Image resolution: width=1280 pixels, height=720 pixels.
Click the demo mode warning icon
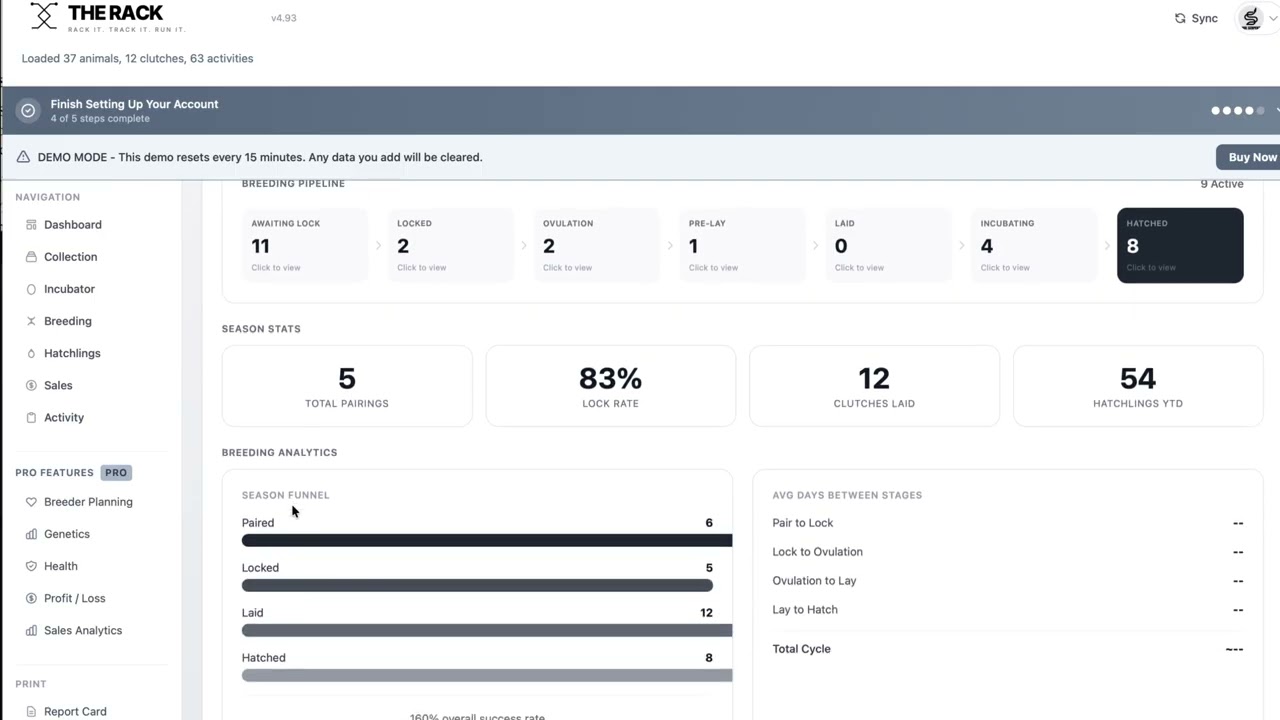[x=23, y=157]
